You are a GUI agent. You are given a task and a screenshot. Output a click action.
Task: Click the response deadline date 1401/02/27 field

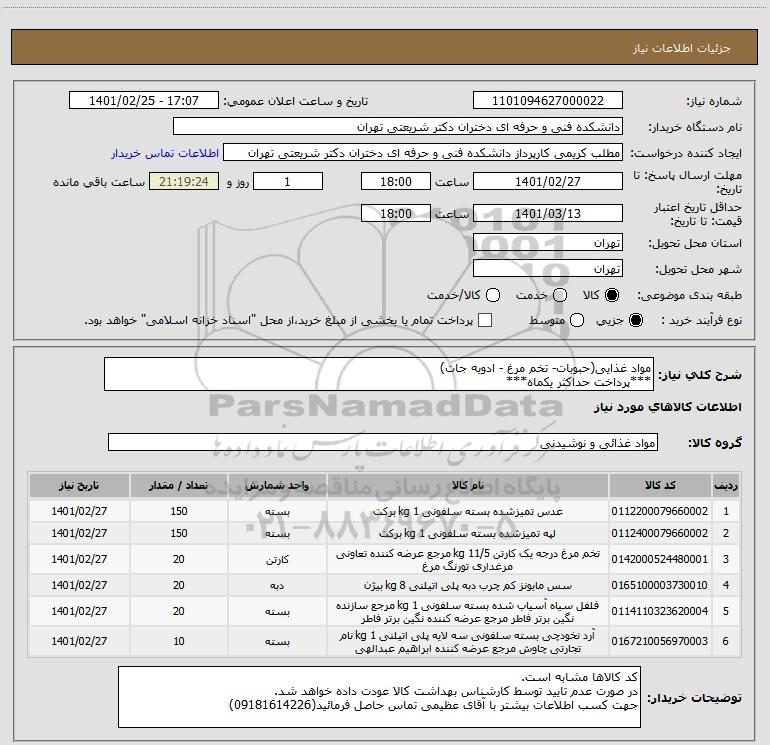(548, 181)
